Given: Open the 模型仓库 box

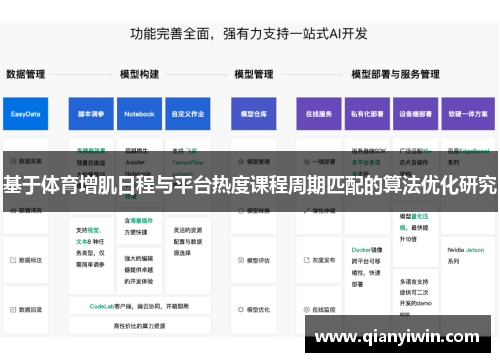Looking at the screenshot, I should [254, 114].
